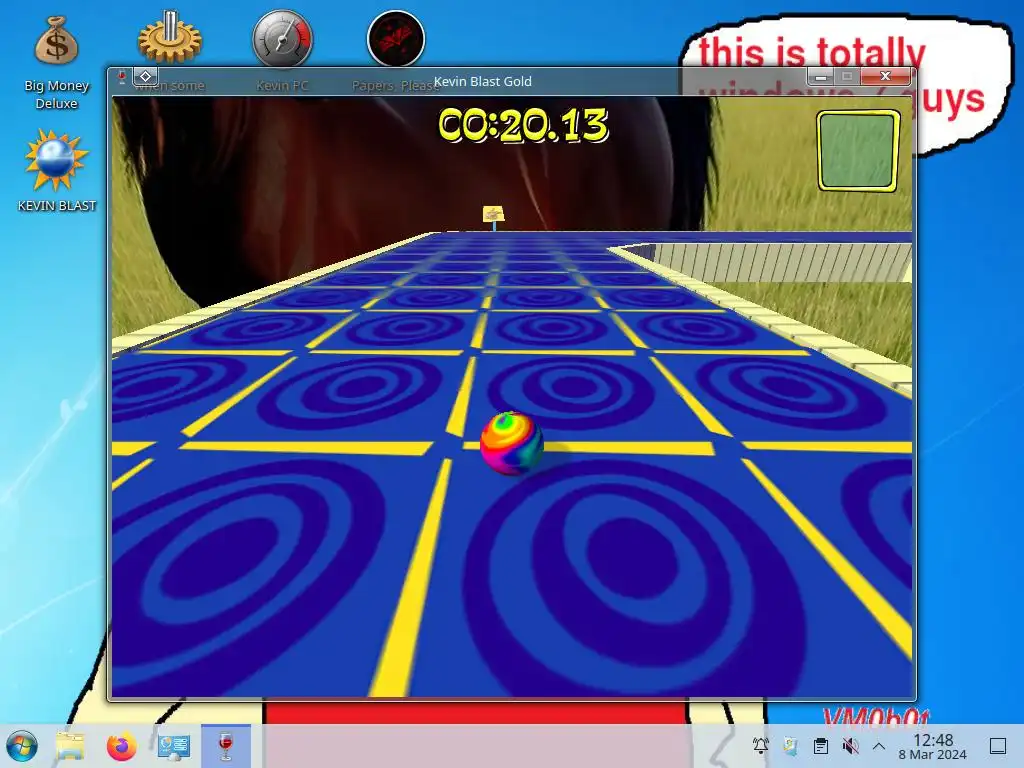Image resolution: width=1024 pixels, height=768 pixels.
Task: Open the system settings taskbar icon
Action: tap(174, 746)
